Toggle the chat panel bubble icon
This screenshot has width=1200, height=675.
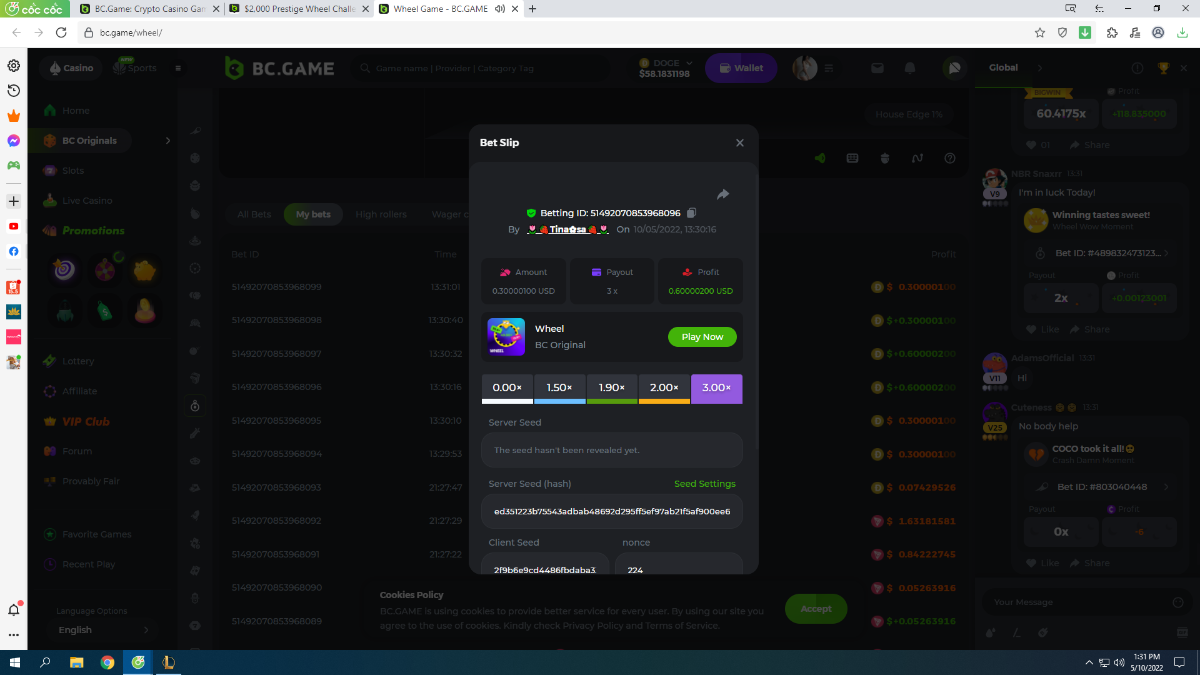[x=955, y=68]
